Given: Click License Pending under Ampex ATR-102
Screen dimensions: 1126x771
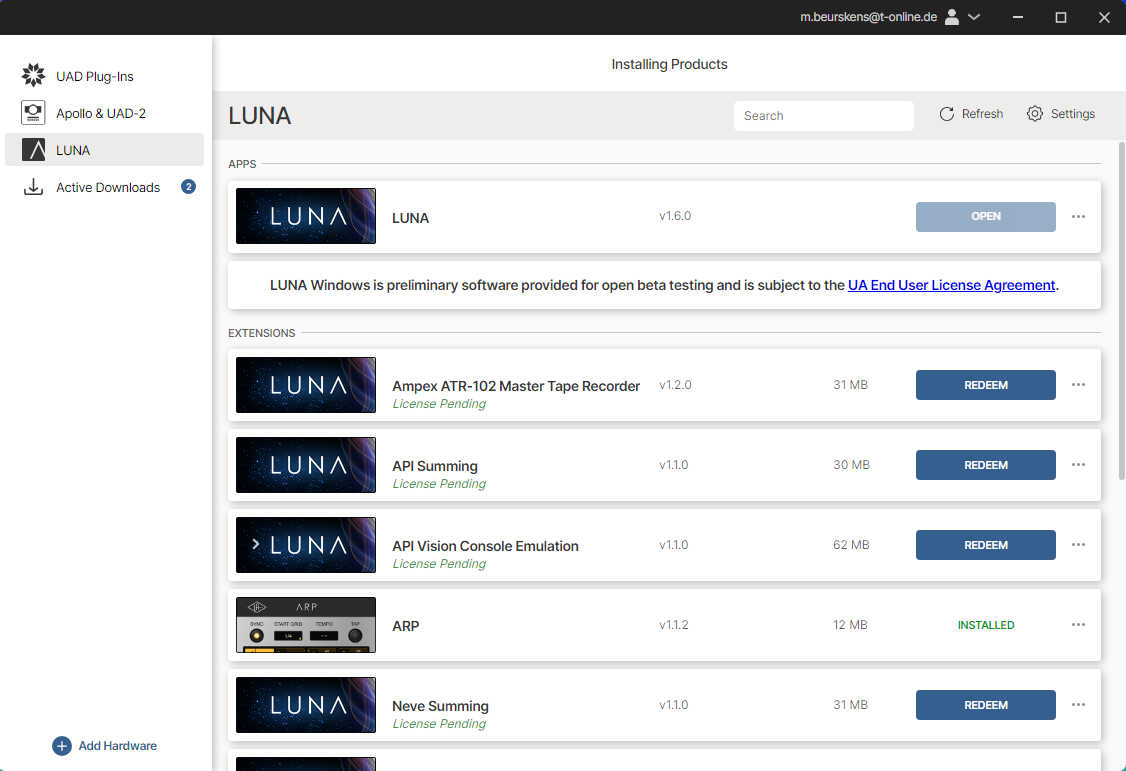Looking at the screenshot, I should [439, 404].
